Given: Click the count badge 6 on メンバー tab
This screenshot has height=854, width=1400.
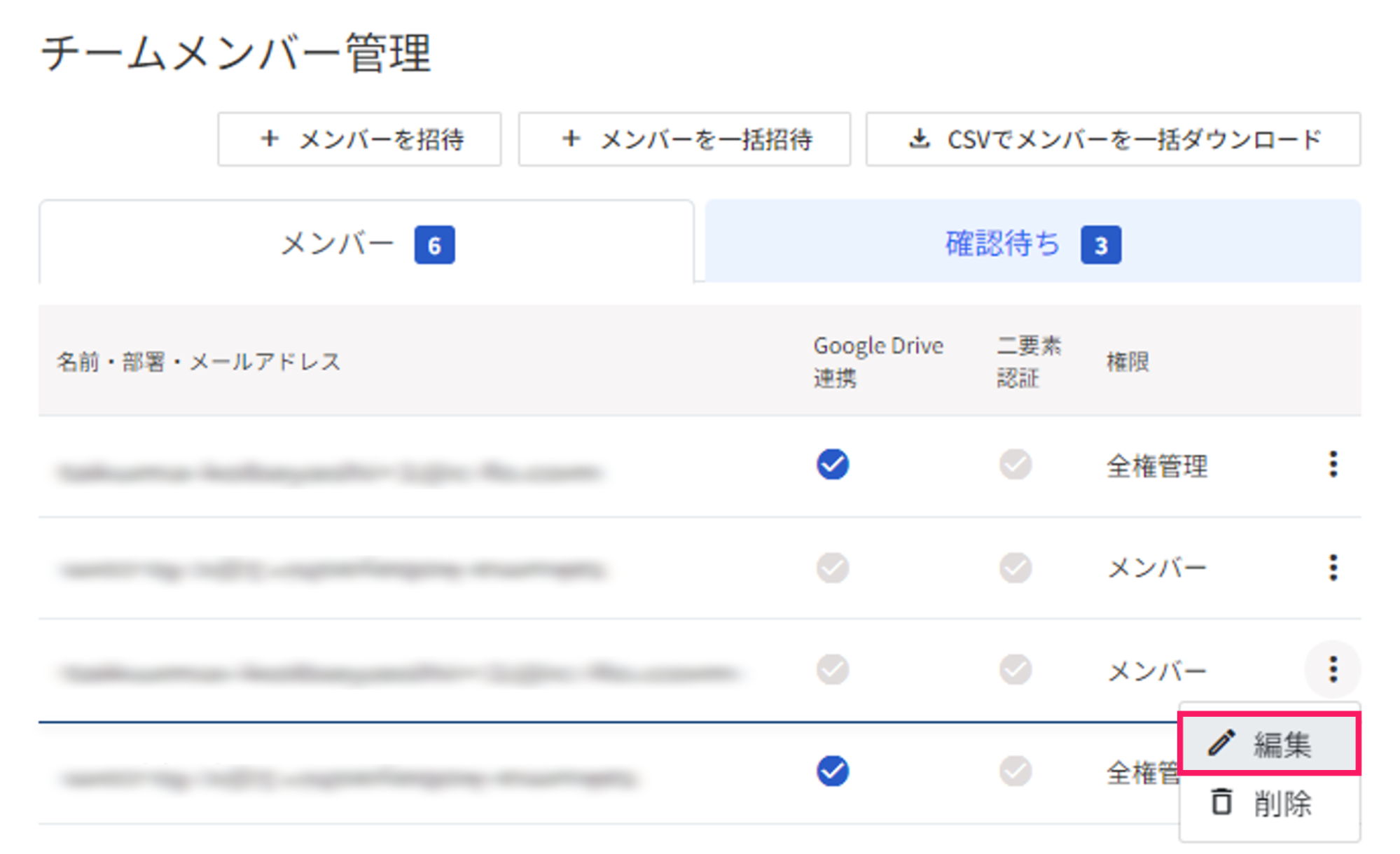Looking at the screenshot, I should coord(434,245).
